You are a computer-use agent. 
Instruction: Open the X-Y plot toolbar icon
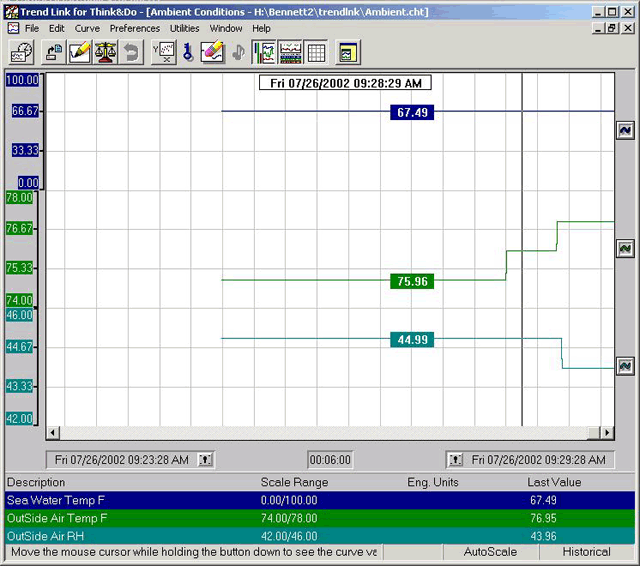click(163, 52)
